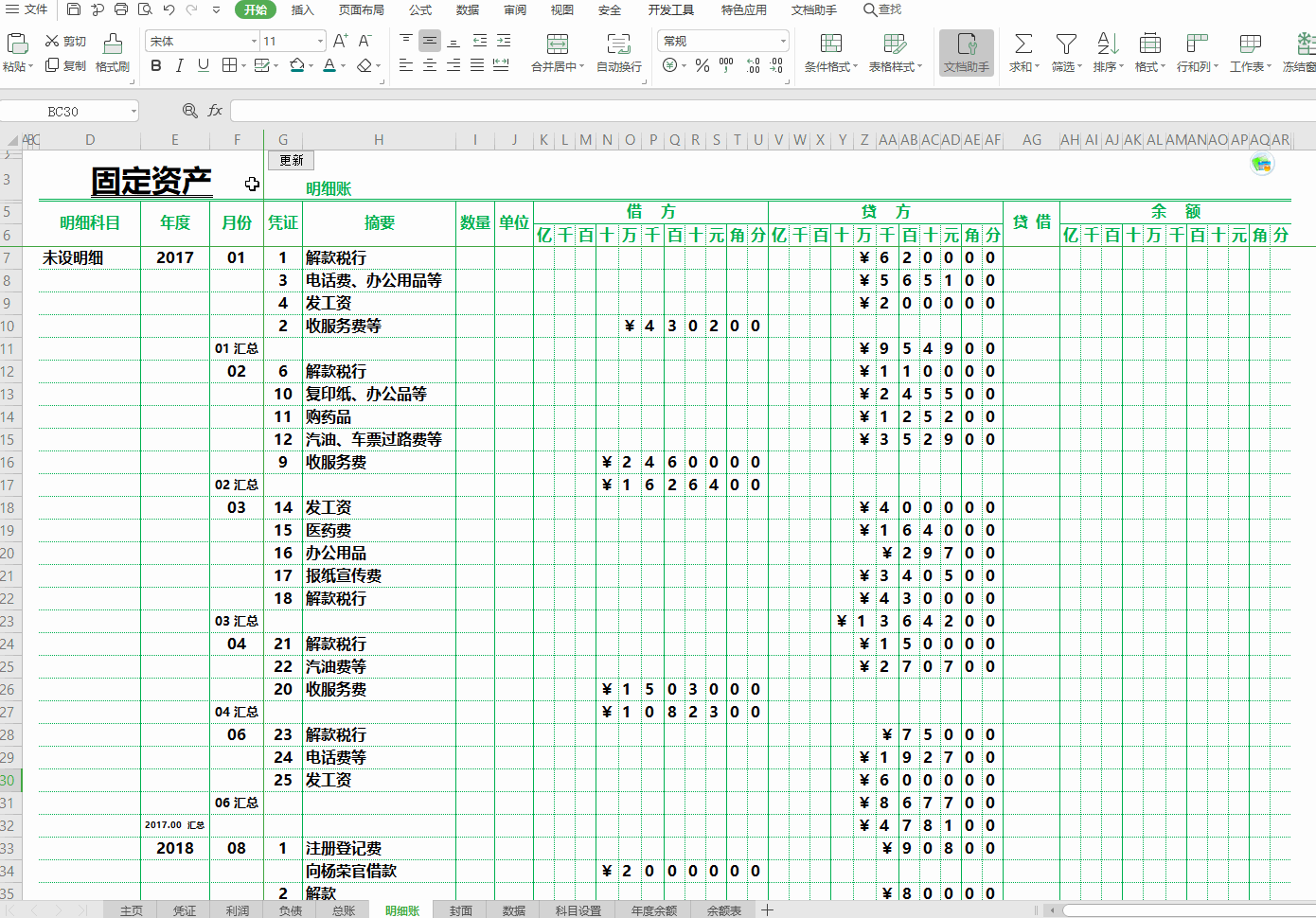Click the 自动换行 wrap text button
Viewport: 1316px width, 918px height.
point(619,53)
